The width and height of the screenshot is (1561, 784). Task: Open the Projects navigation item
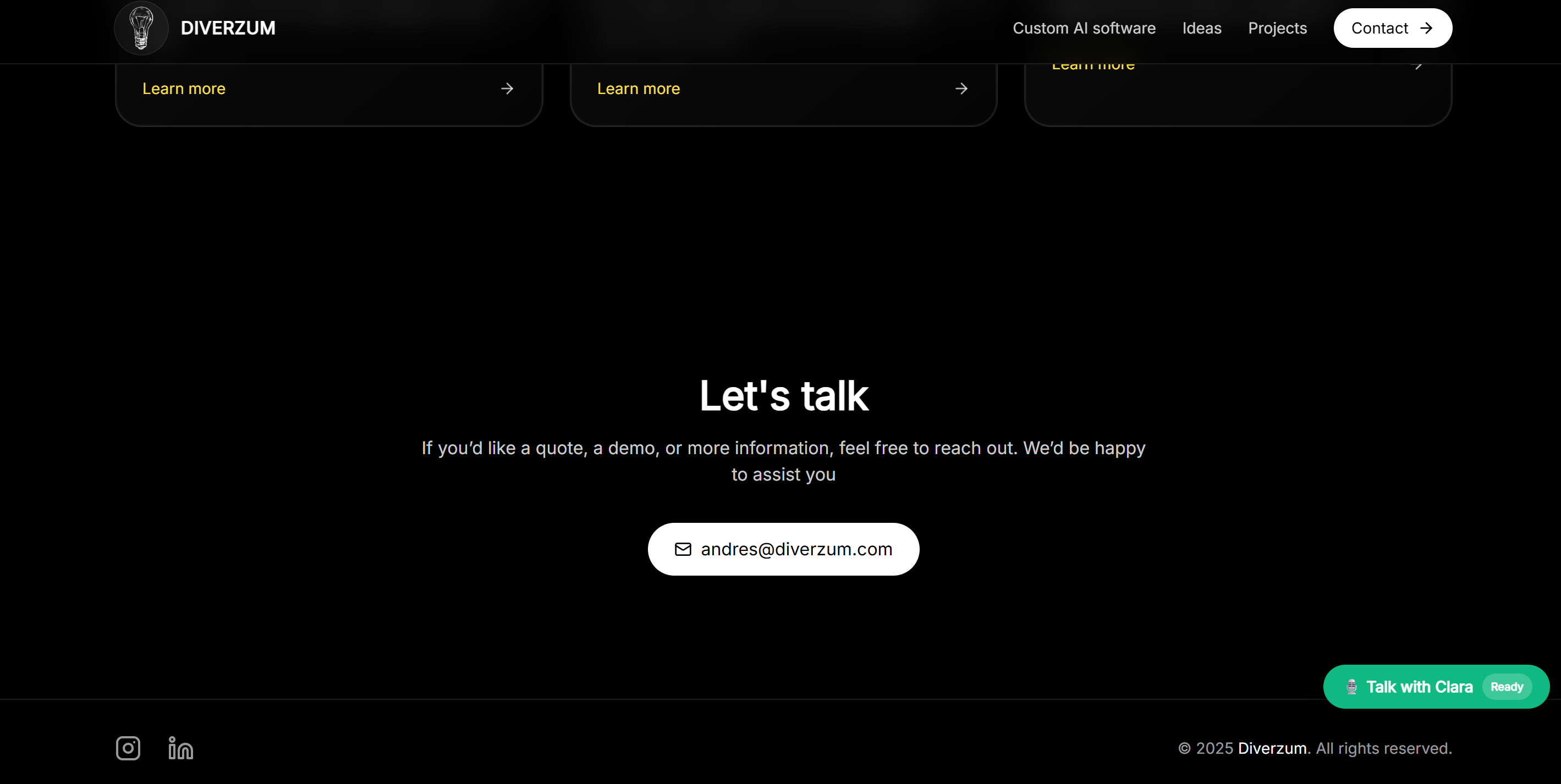point(1277,29)
